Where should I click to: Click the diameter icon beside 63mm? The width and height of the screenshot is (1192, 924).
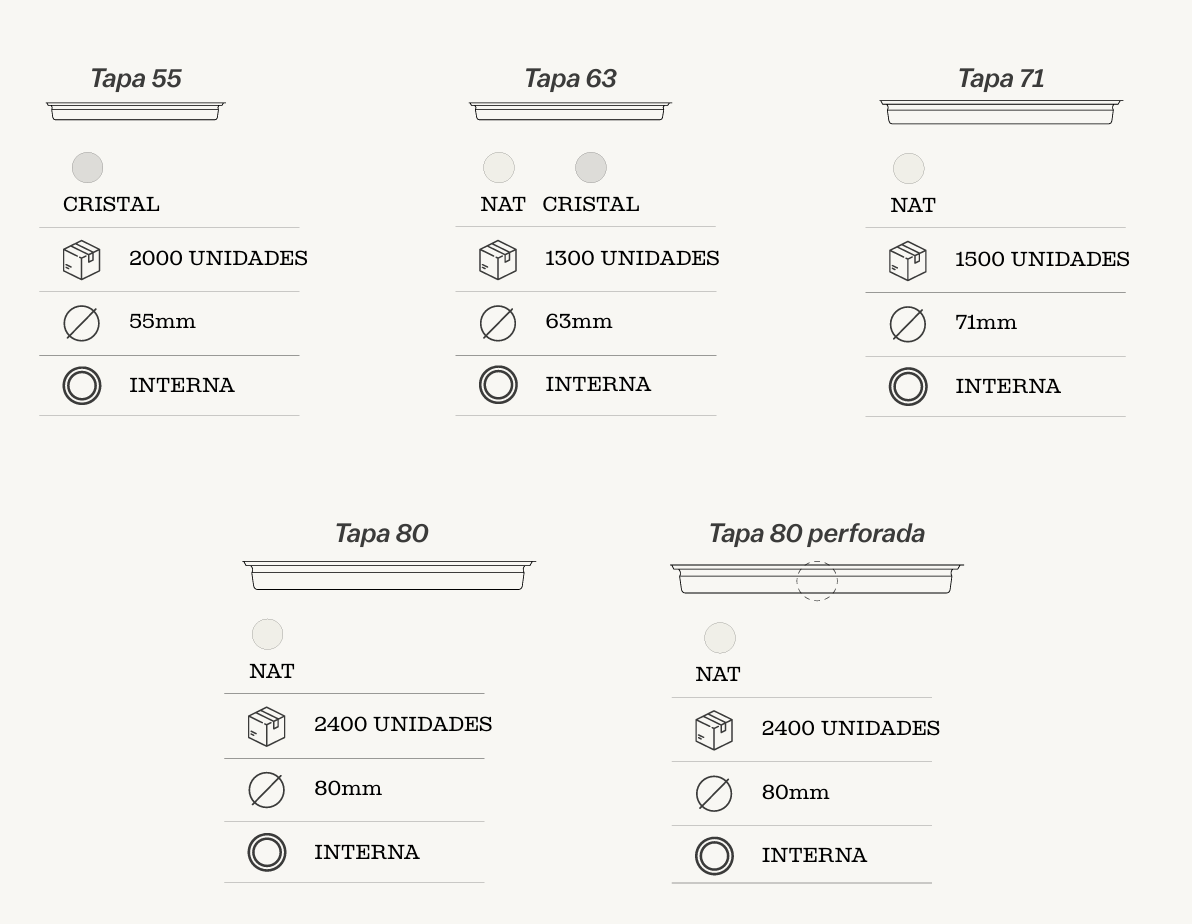(x=498, y=323)
